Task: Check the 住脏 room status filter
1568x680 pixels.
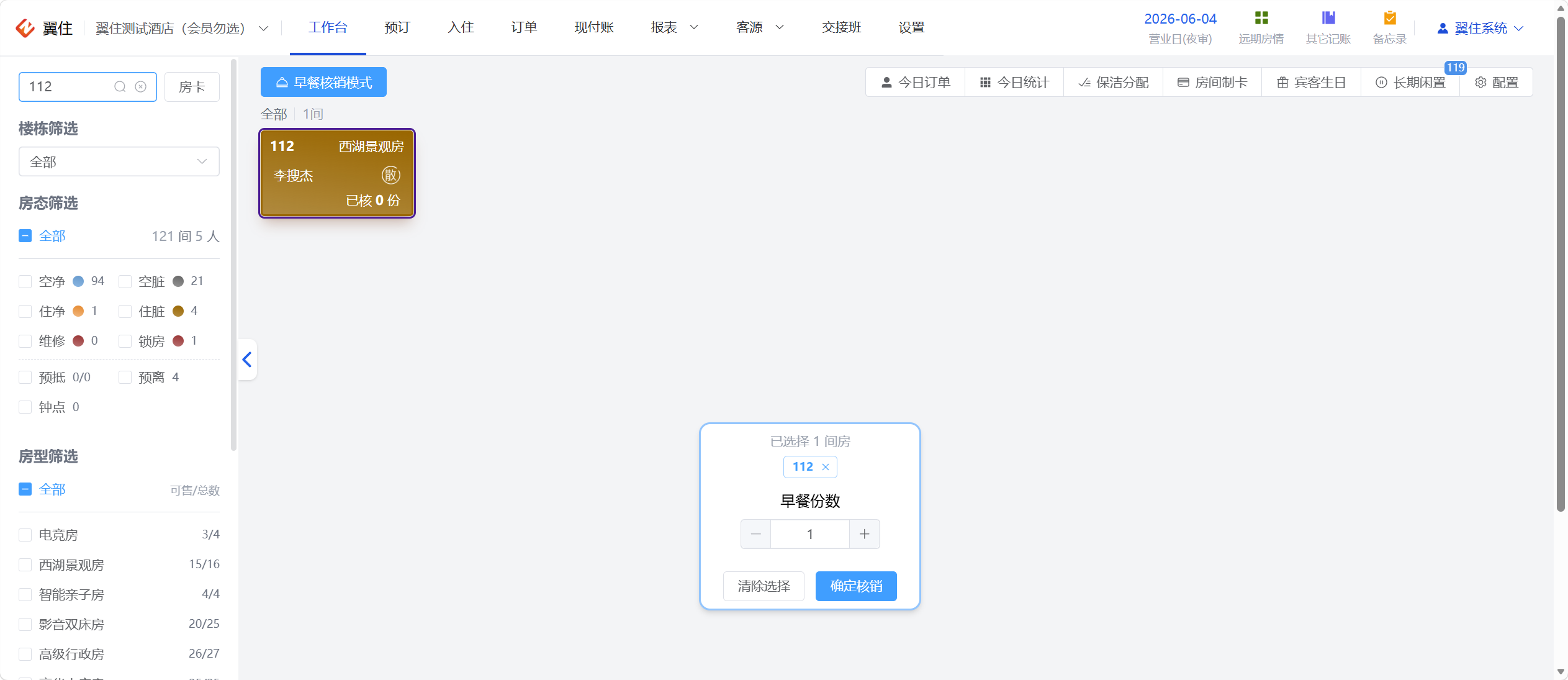Action: (x=125, y=311)
